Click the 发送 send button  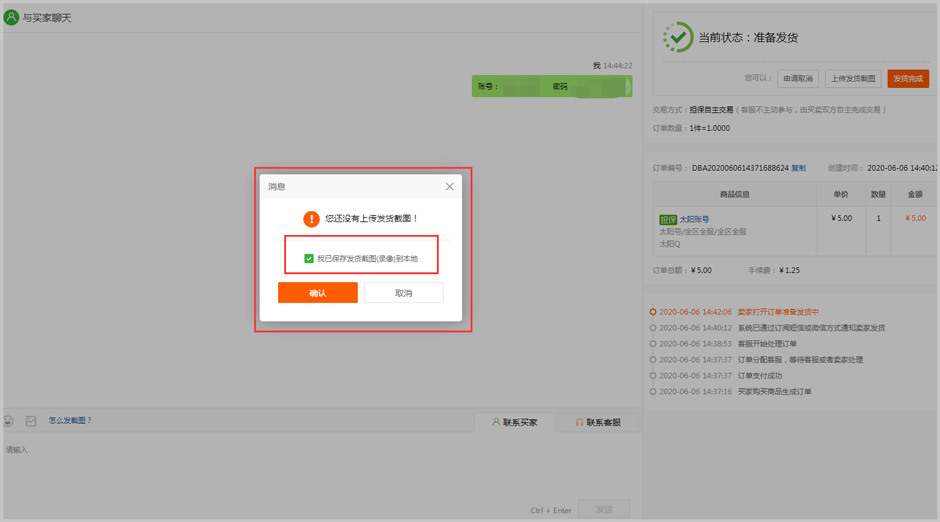(604, 509)
